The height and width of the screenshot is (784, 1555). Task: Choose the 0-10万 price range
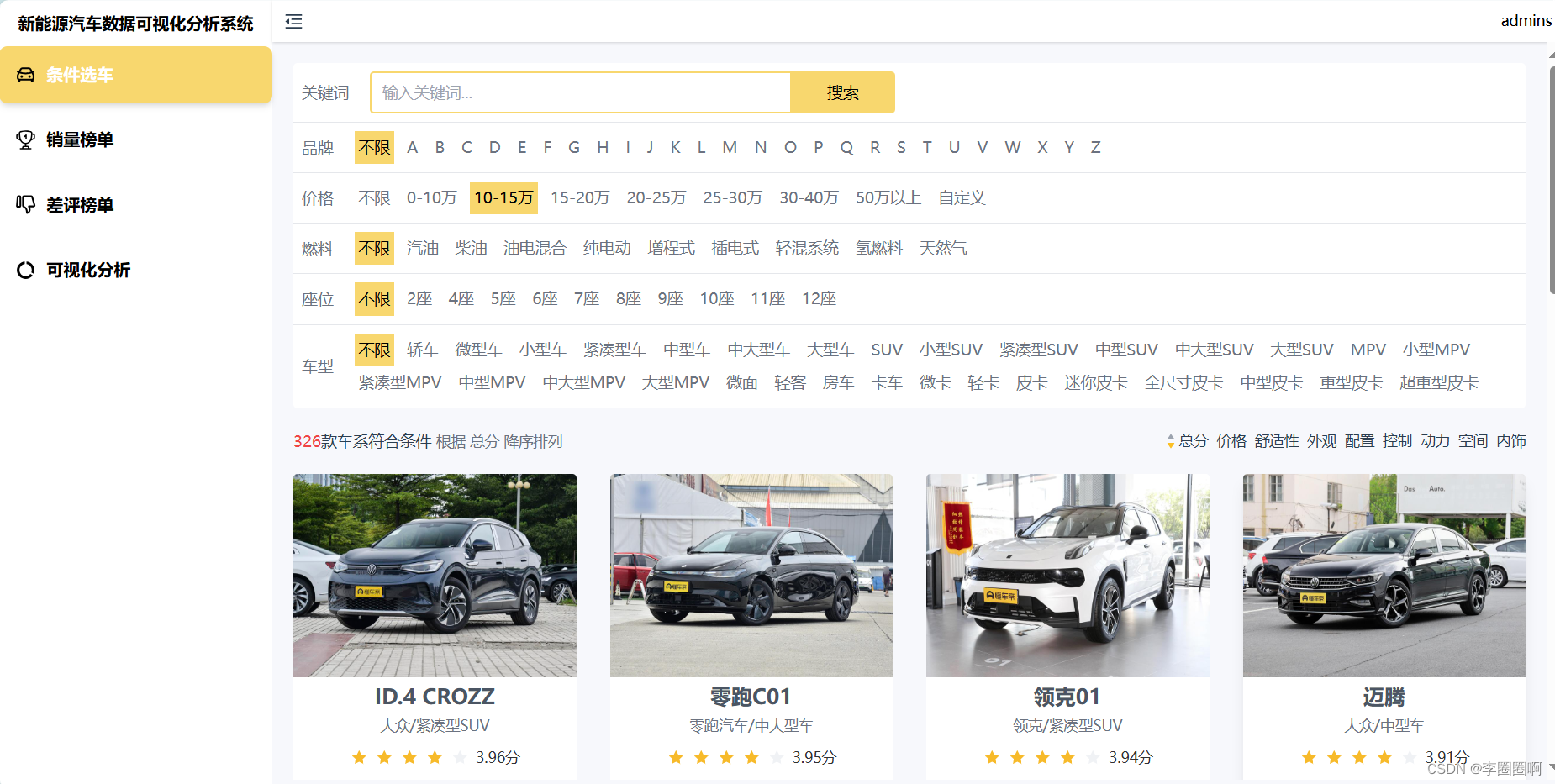(432, 198)
